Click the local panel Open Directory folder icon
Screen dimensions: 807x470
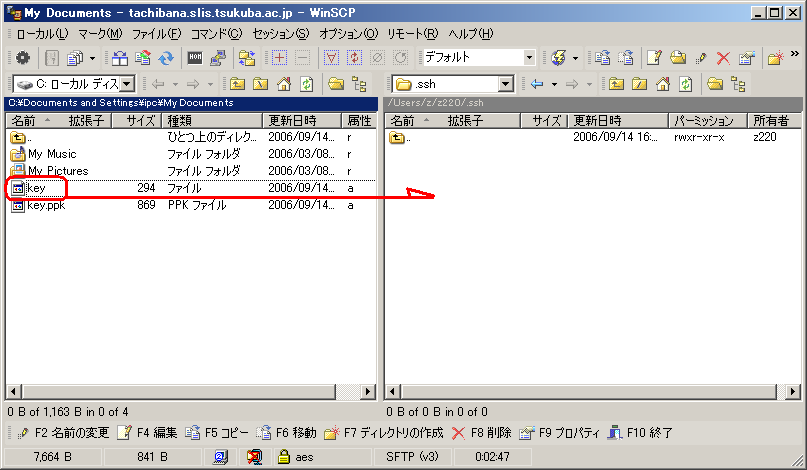coord(336,84)
